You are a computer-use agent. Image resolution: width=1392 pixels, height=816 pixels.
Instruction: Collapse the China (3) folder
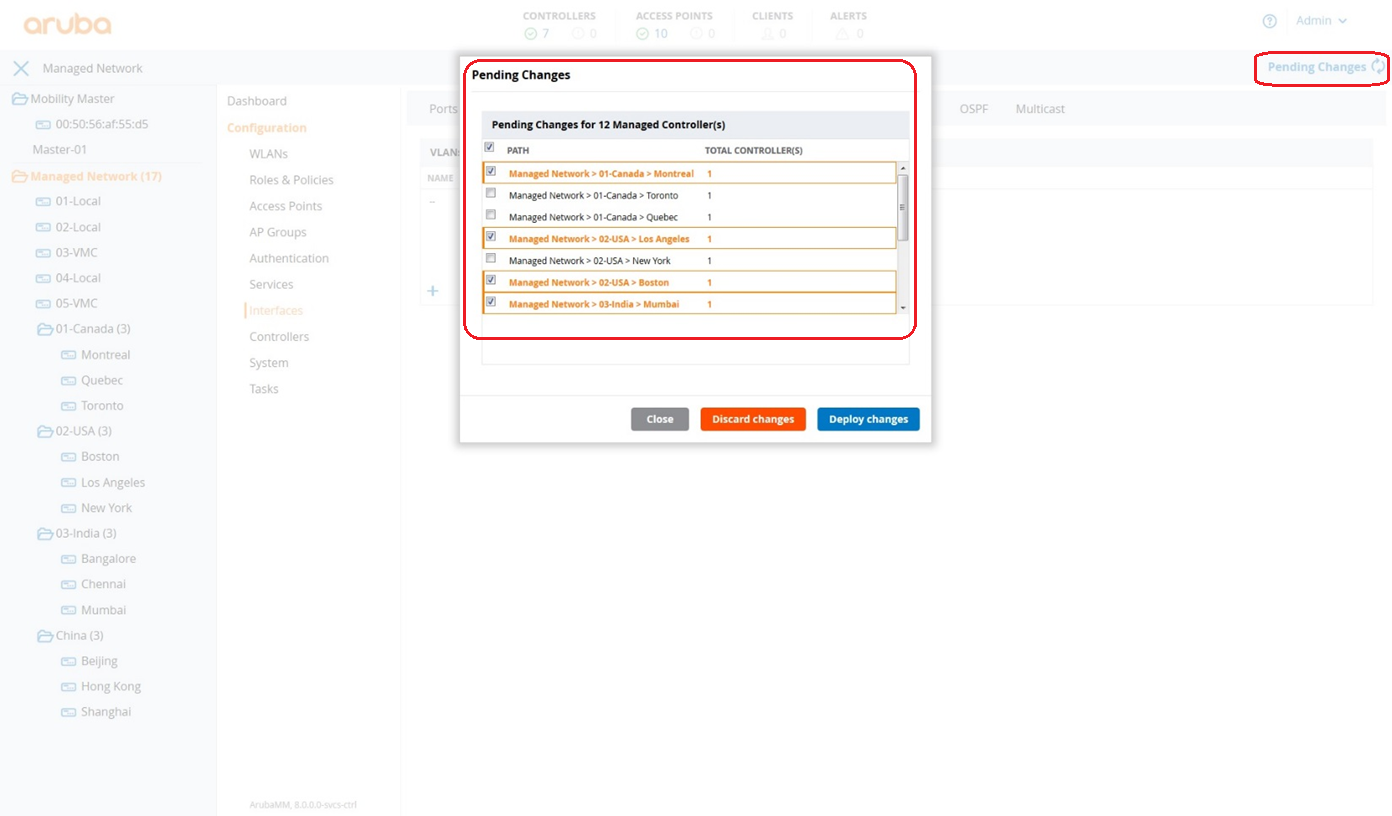point(44,636)
